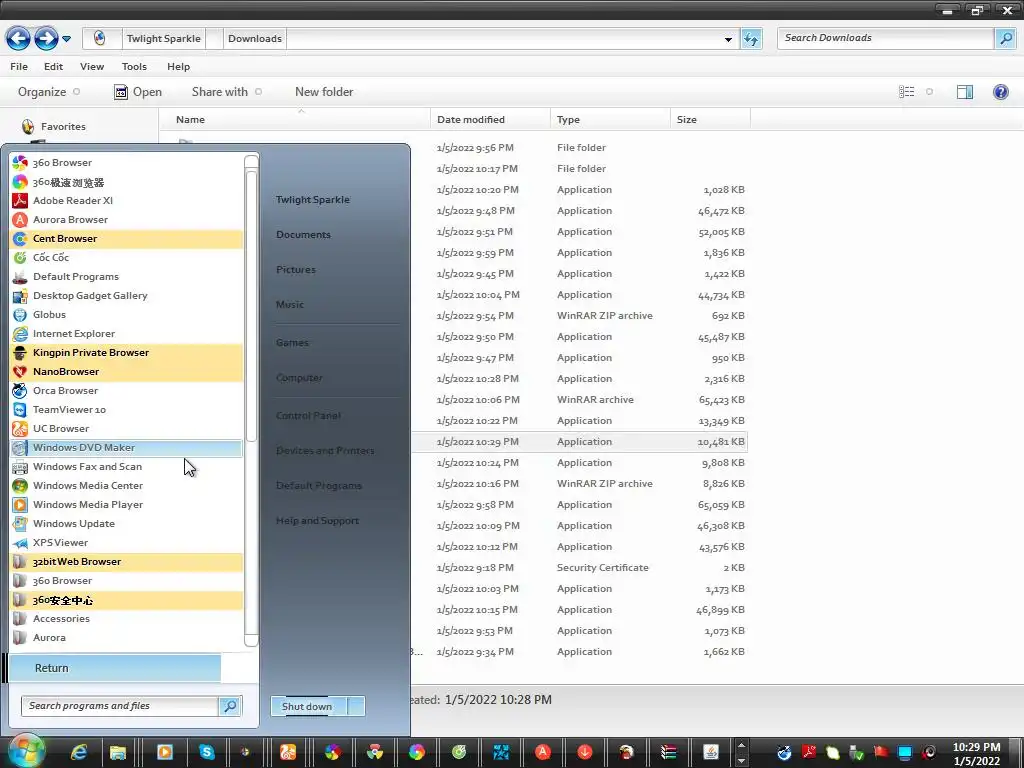Launch Desktop Gadget Gallery
Screen dimensions: 1024x768
pyautogui.click(x=127, y=295)
